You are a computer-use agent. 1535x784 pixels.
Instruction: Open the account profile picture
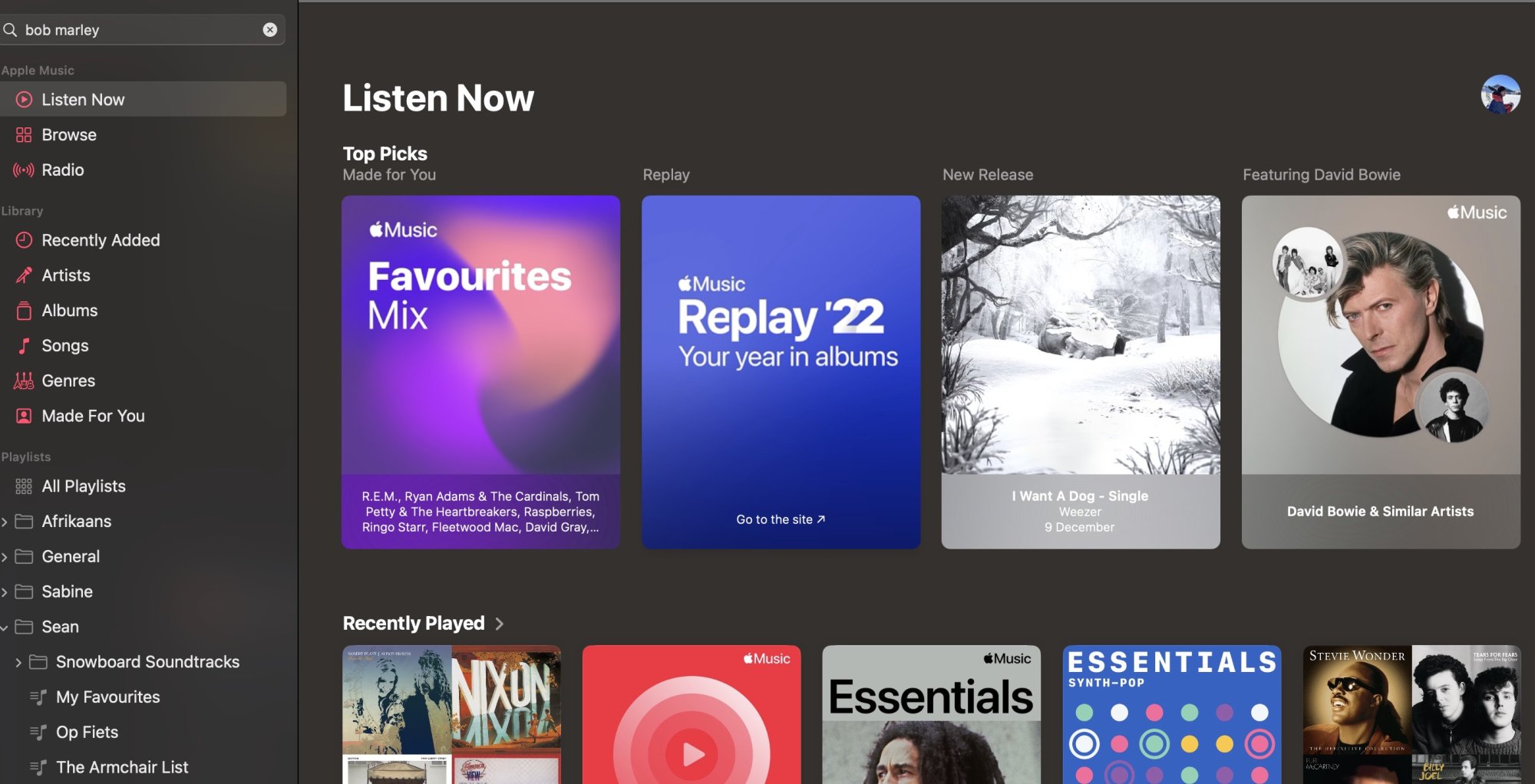(1500, 94)
